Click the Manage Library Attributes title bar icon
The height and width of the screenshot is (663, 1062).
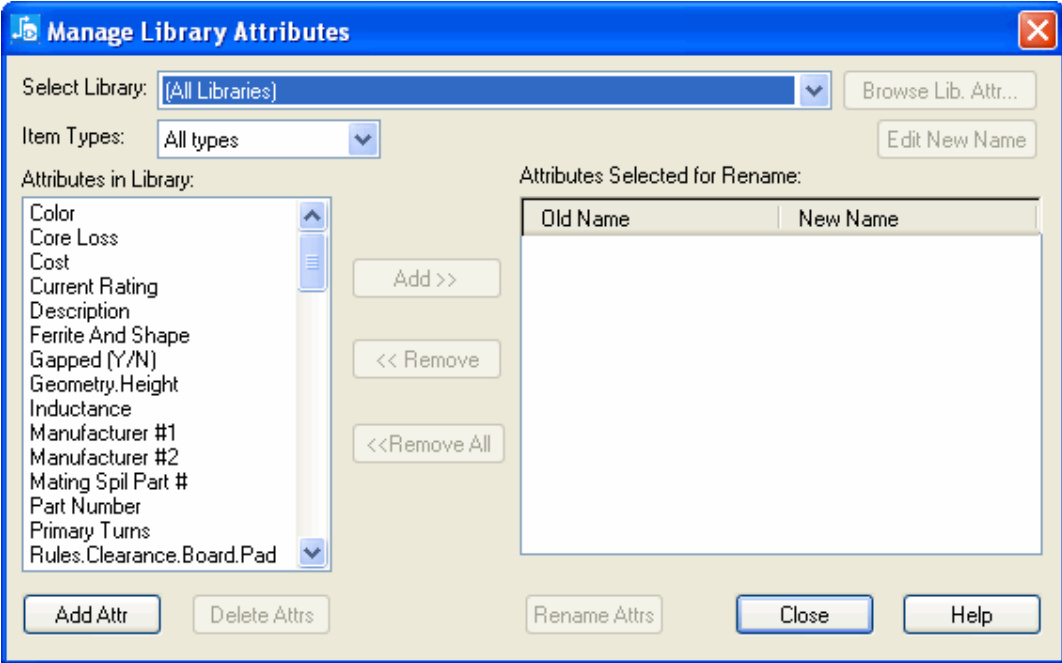(x=25, y=31)
